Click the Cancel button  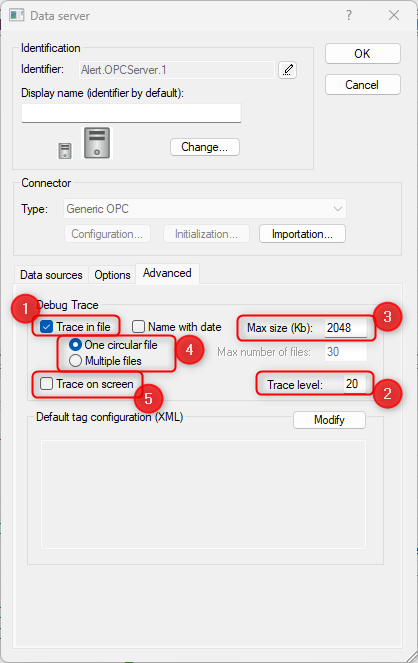tap(363, 85)
